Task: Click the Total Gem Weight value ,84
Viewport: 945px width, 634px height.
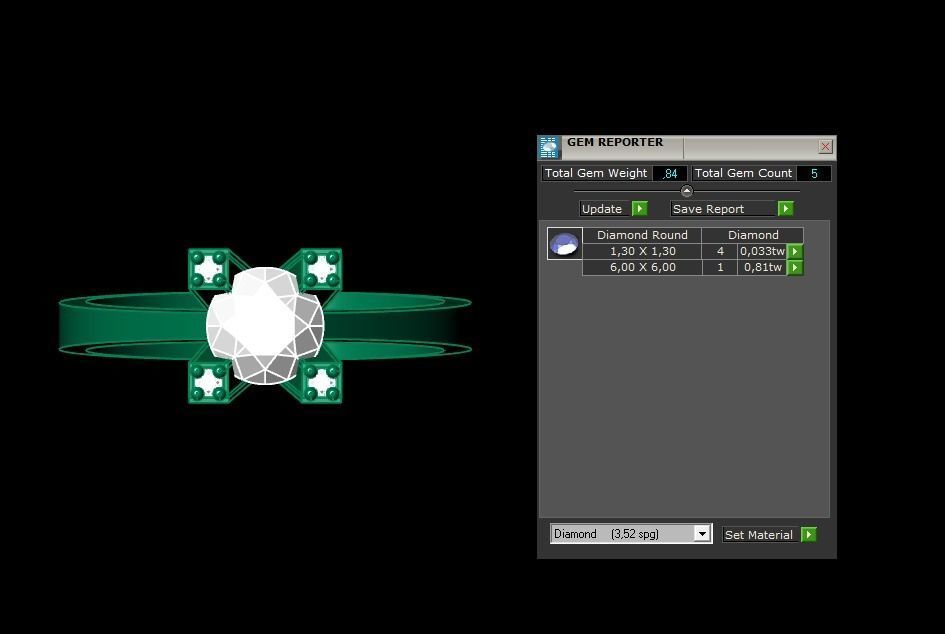Action: 670,174
